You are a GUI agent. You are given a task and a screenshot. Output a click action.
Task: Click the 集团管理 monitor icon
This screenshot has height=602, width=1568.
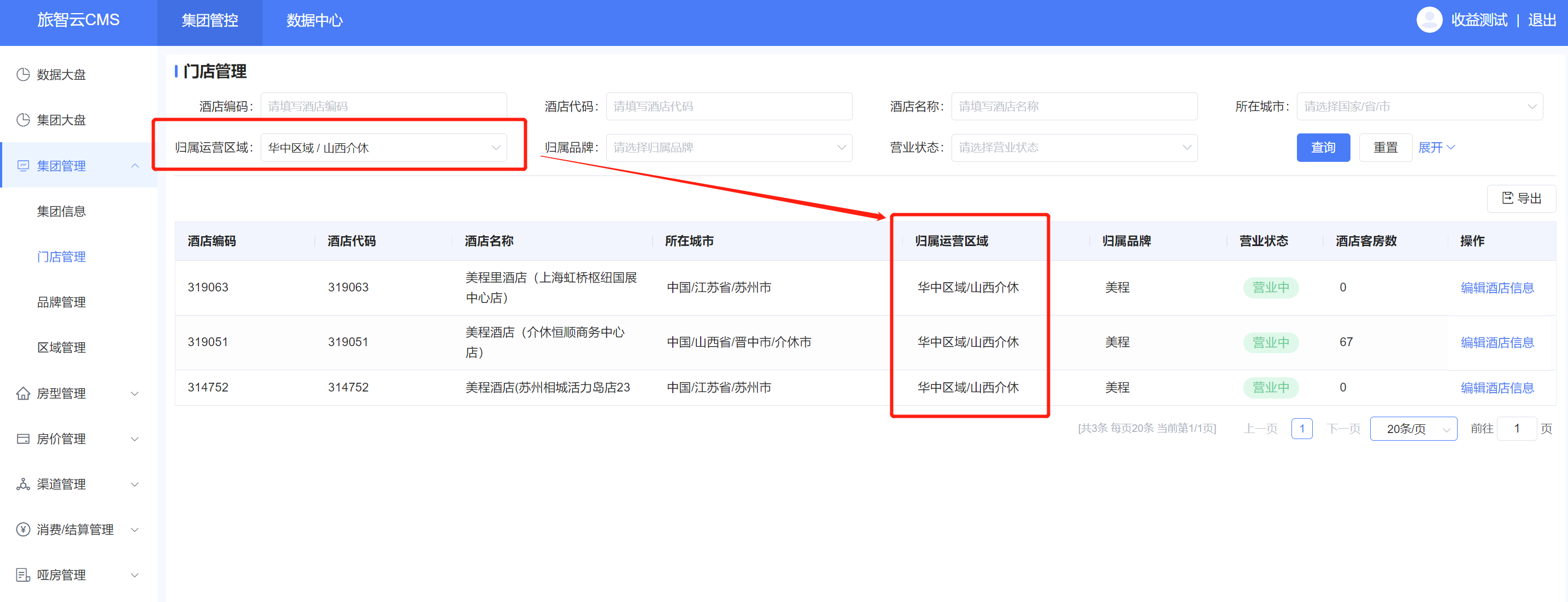(x=23, y=165)
